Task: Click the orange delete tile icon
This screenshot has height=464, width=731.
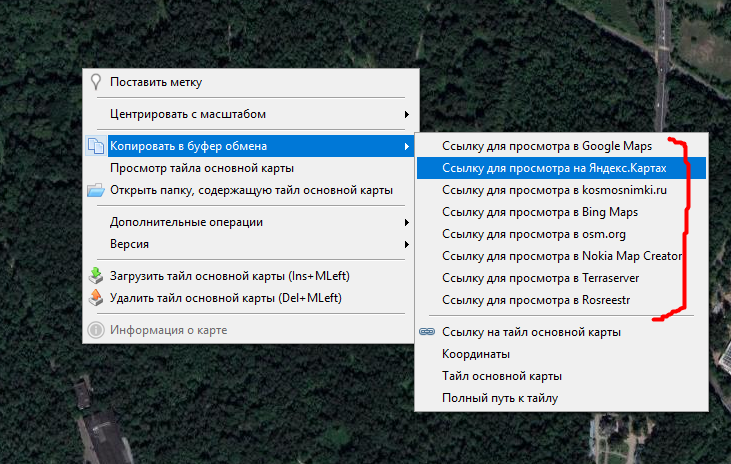Action: pyautogui.click(x=96, y=297)
